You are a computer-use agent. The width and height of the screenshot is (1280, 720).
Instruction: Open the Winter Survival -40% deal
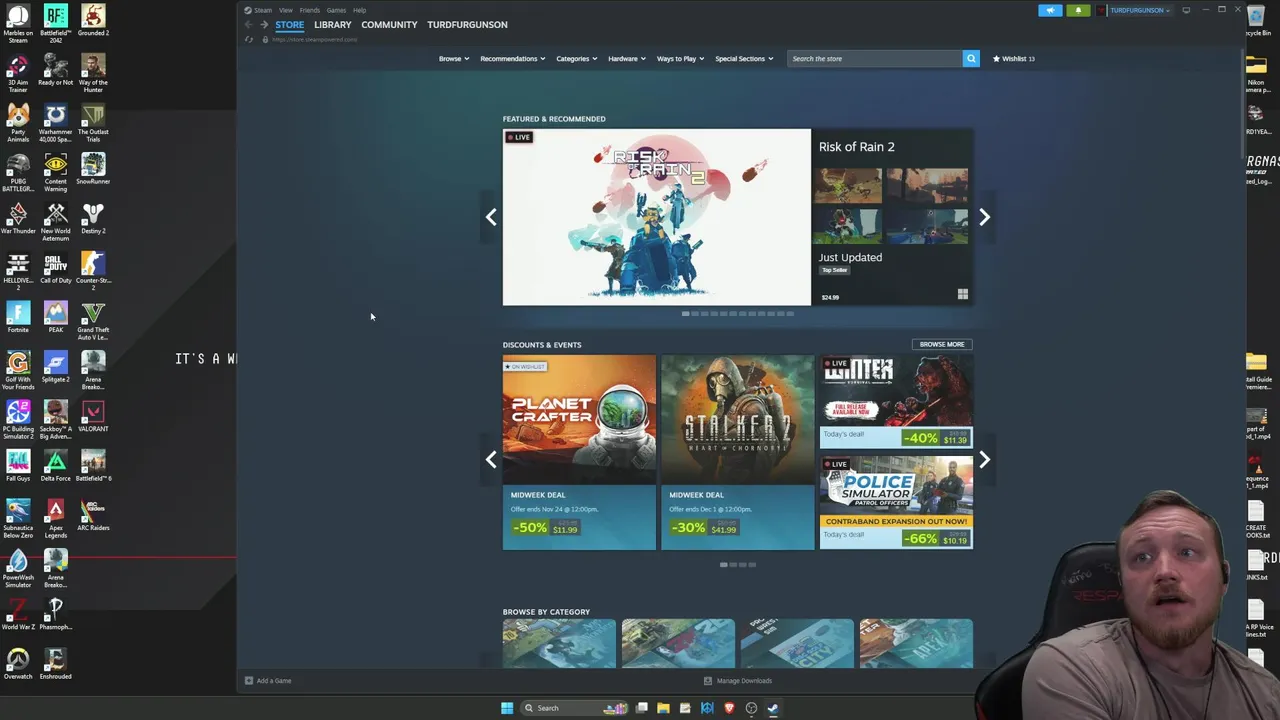(x=896, y=401)
